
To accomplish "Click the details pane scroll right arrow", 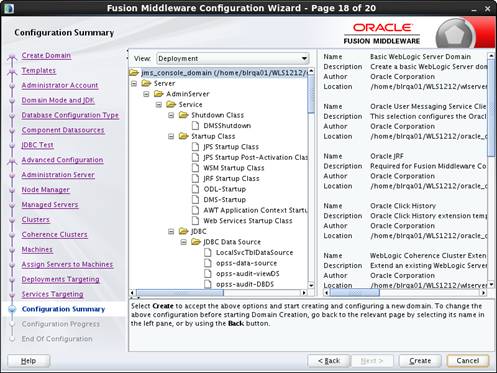I will (x=483, y=293).
